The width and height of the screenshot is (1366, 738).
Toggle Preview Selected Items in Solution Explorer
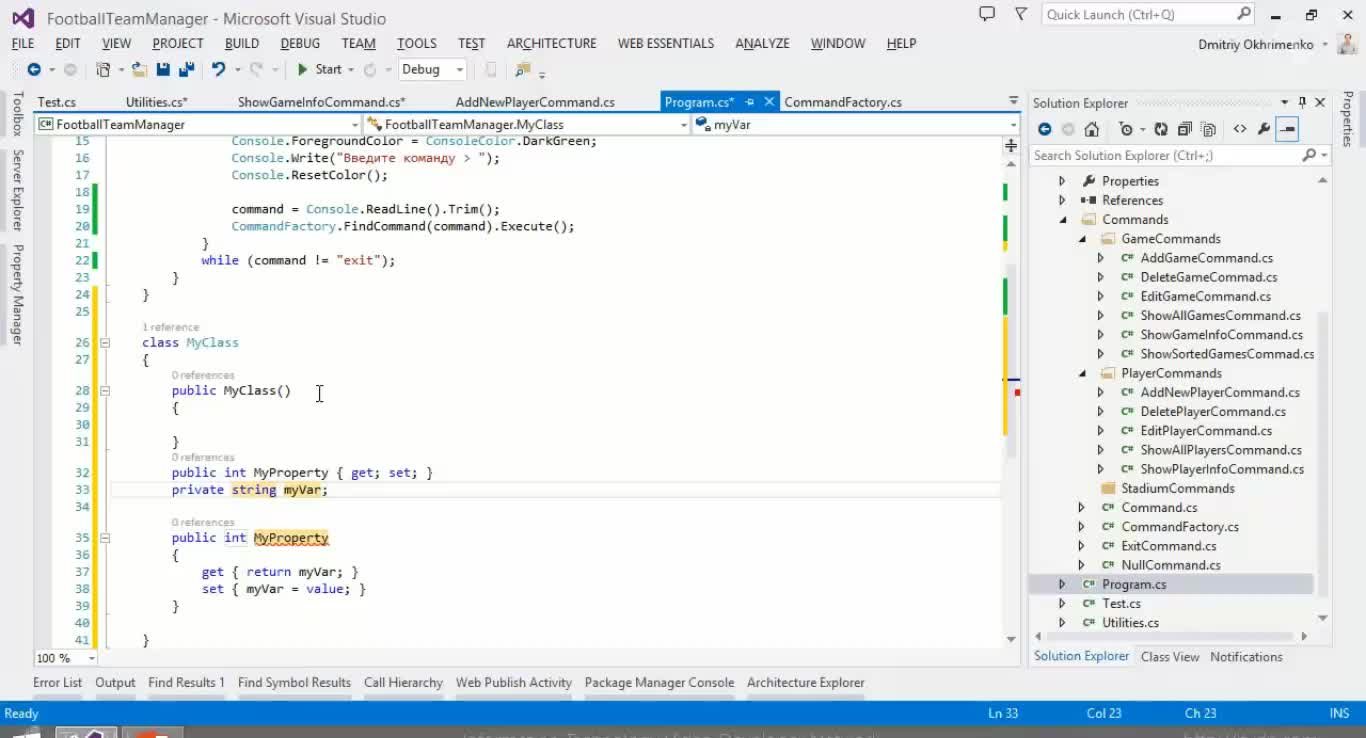pos(1288,129)
